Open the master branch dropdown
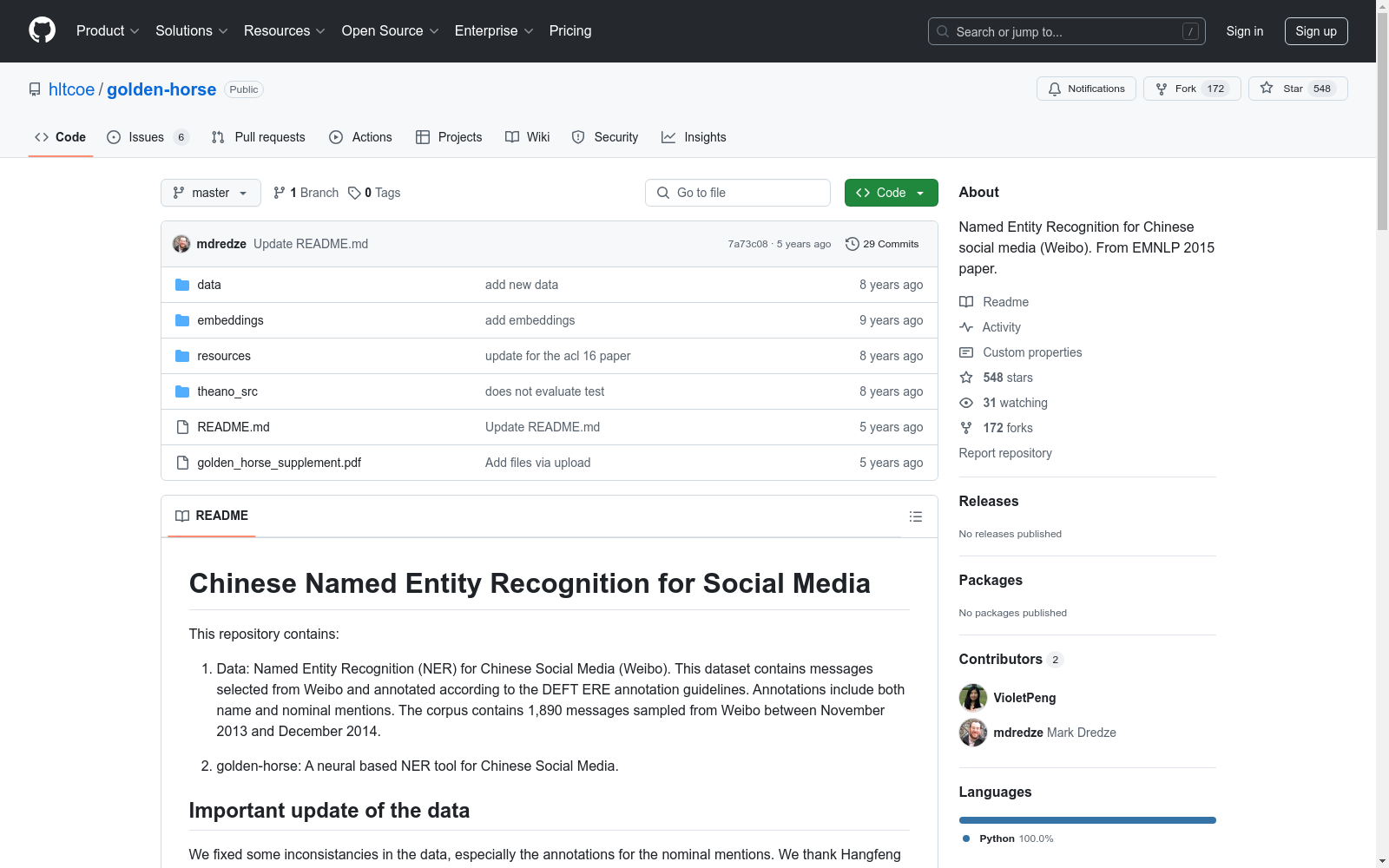The image size is (1389, 868). [211, 193]
